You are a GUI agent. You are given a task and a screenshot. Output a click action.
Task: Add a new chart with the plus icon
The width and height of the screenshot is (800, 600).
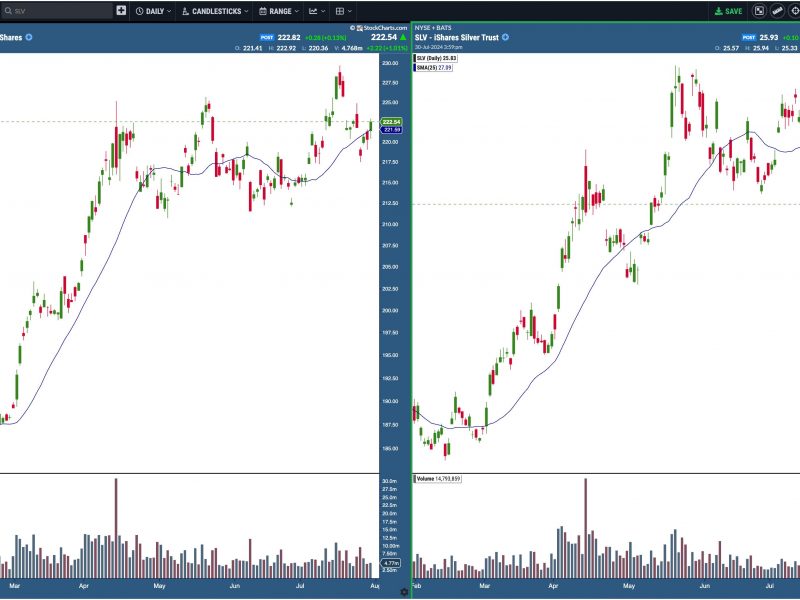tap(121, 11)
